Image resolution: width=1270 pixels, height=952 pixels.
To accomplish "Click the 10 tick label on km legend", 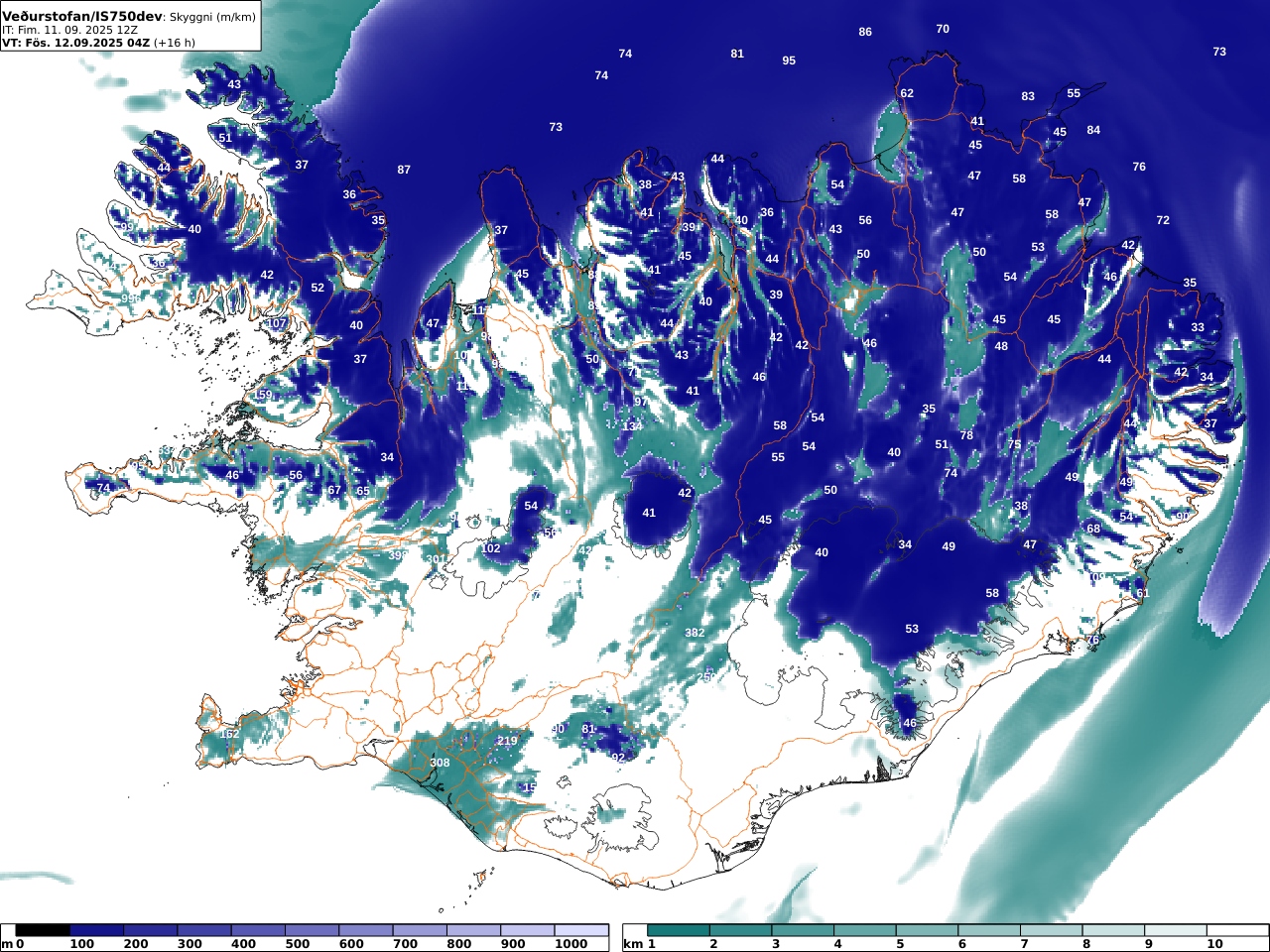I will (1215, 944).
